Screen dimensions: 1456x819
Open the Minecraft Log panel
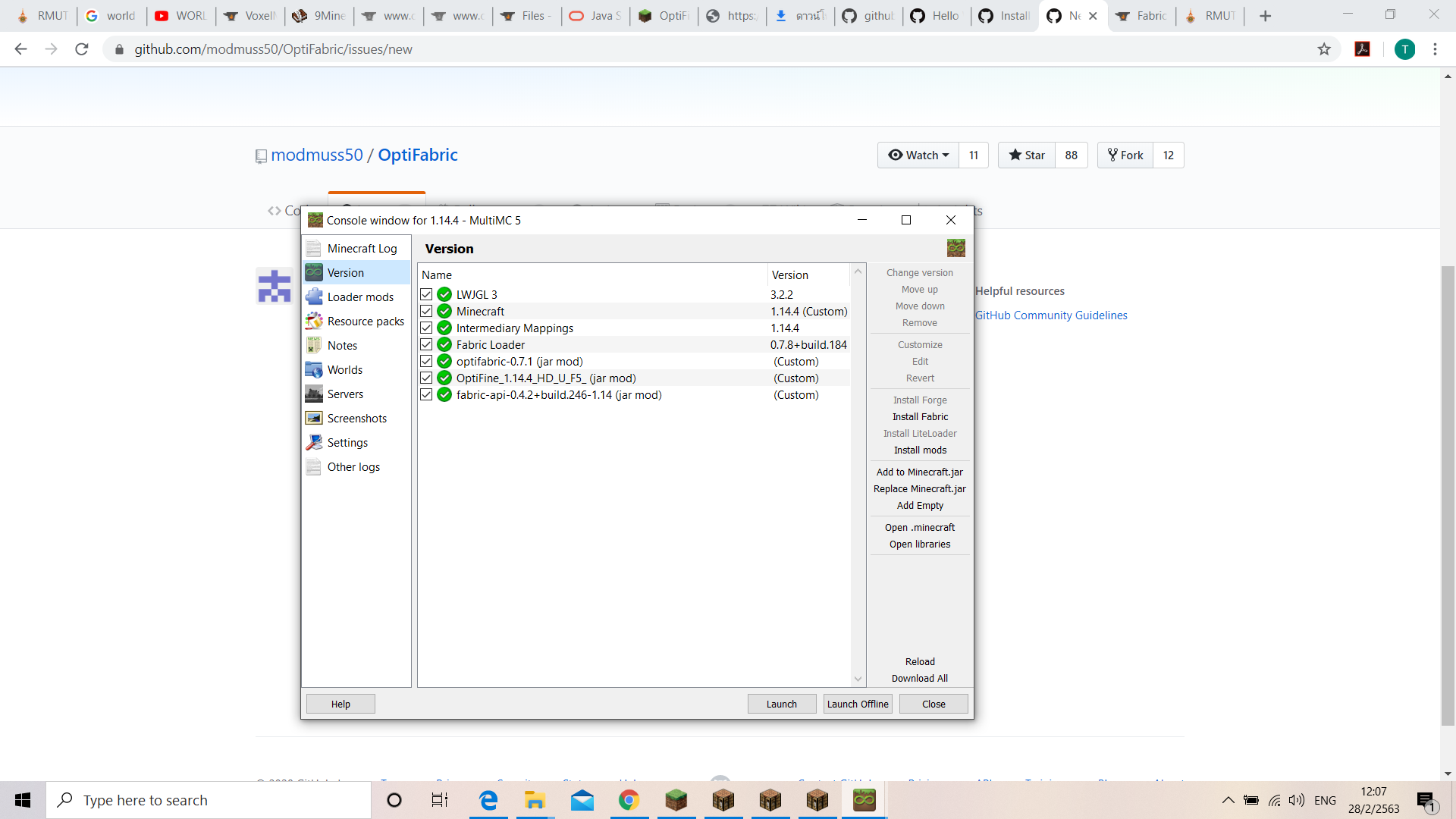pyautogui.click(x=361, y=248)
